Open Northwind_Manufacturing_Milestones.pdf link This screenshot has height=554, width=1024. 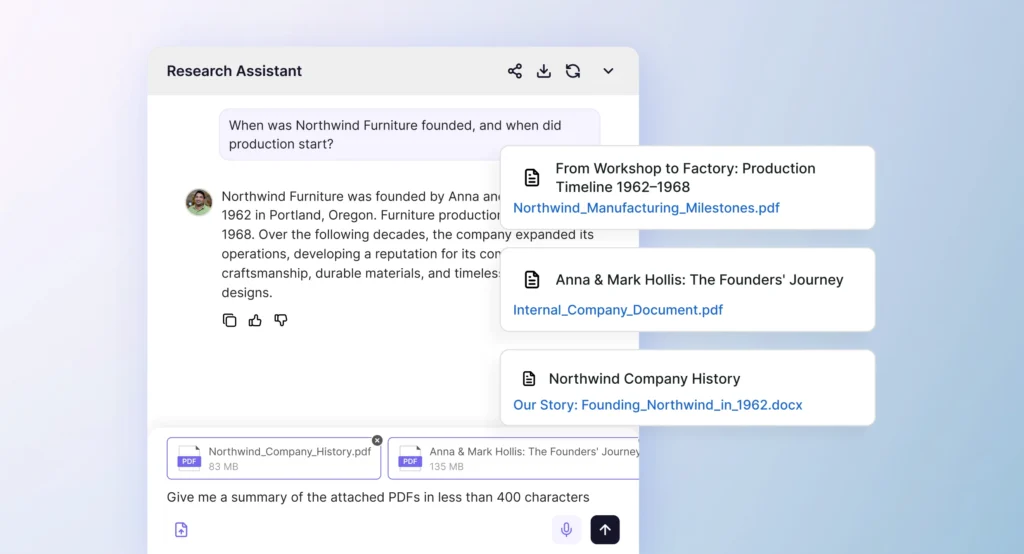click(x=646, y=208)
